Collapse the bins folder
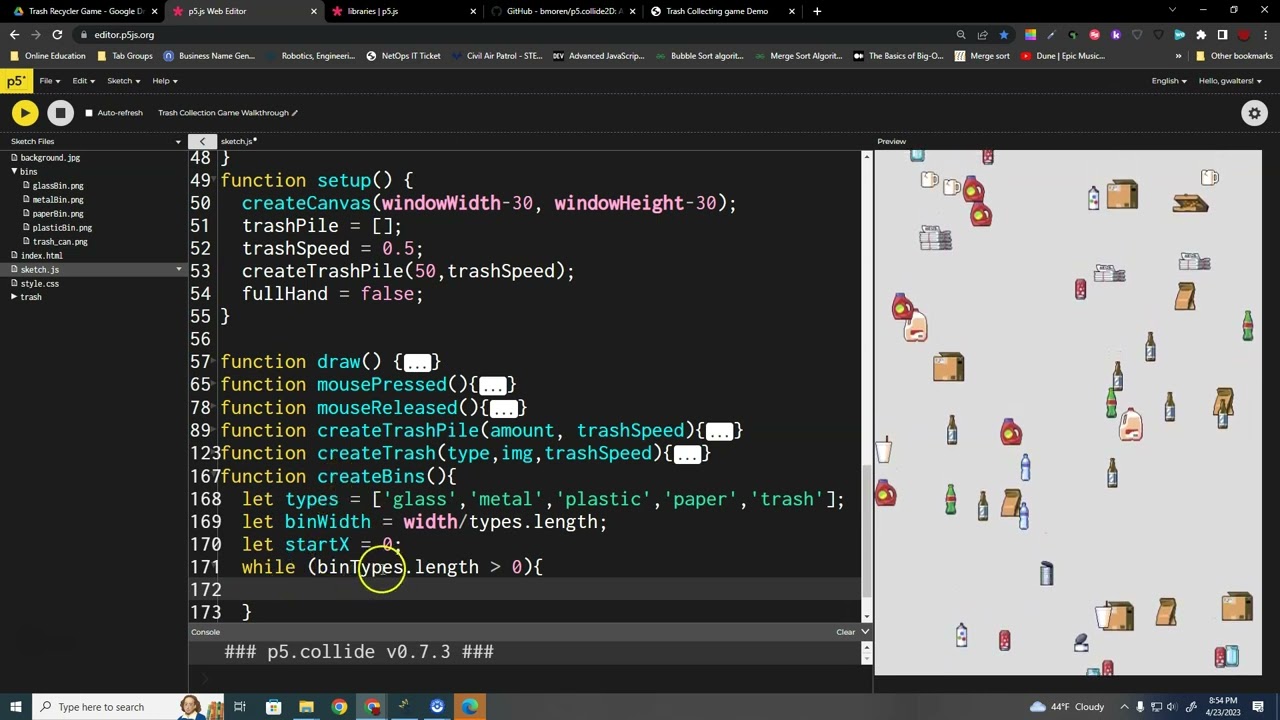1280x720 pixels. click(x=15, y=172)
